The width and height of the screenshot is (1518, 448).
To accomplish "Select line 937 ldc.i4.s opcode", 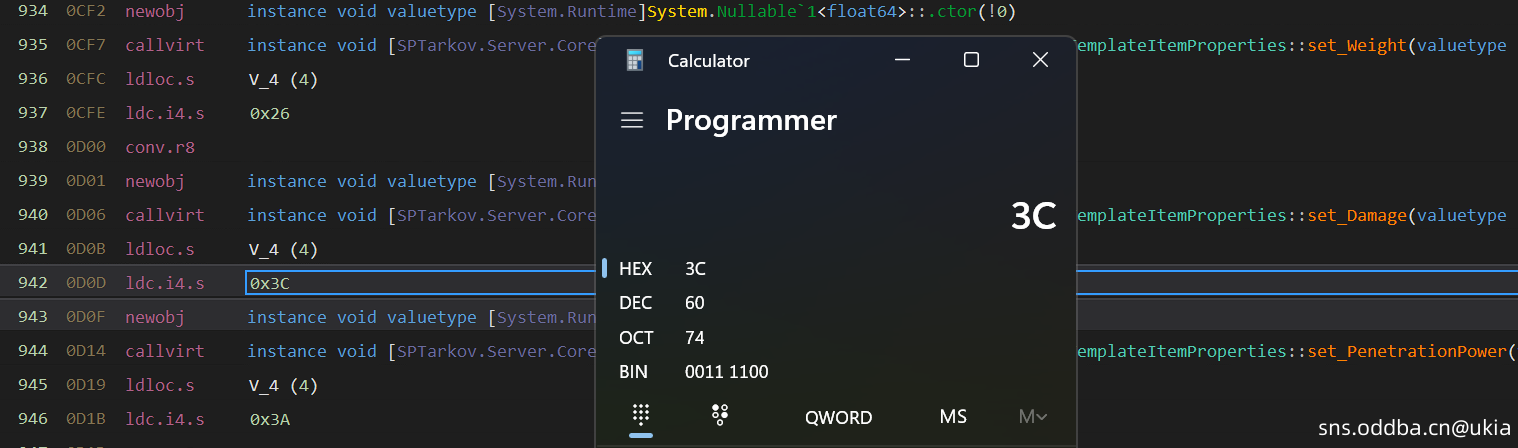I will [x=165, y=114].
